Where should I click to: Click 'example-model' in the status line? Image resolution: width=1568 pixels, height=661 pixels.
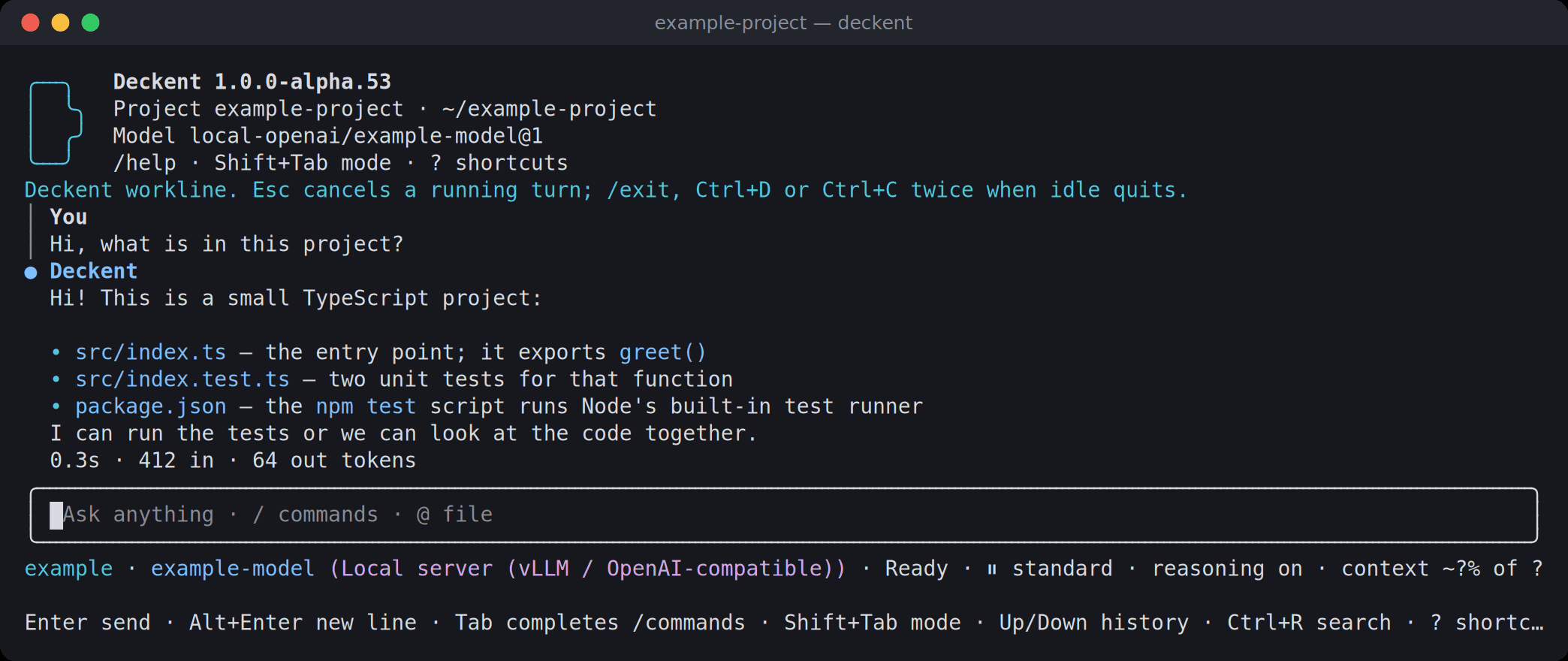[233, 569]
